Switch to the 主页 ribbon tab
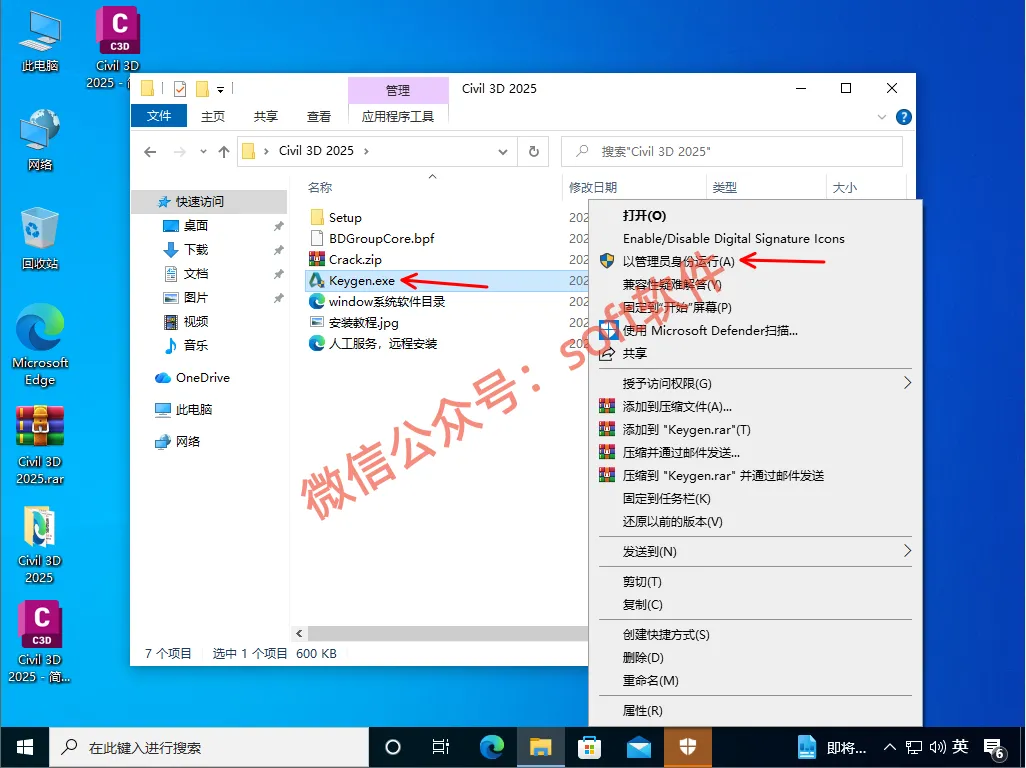The image size is (1026, 768). point(213,116)
